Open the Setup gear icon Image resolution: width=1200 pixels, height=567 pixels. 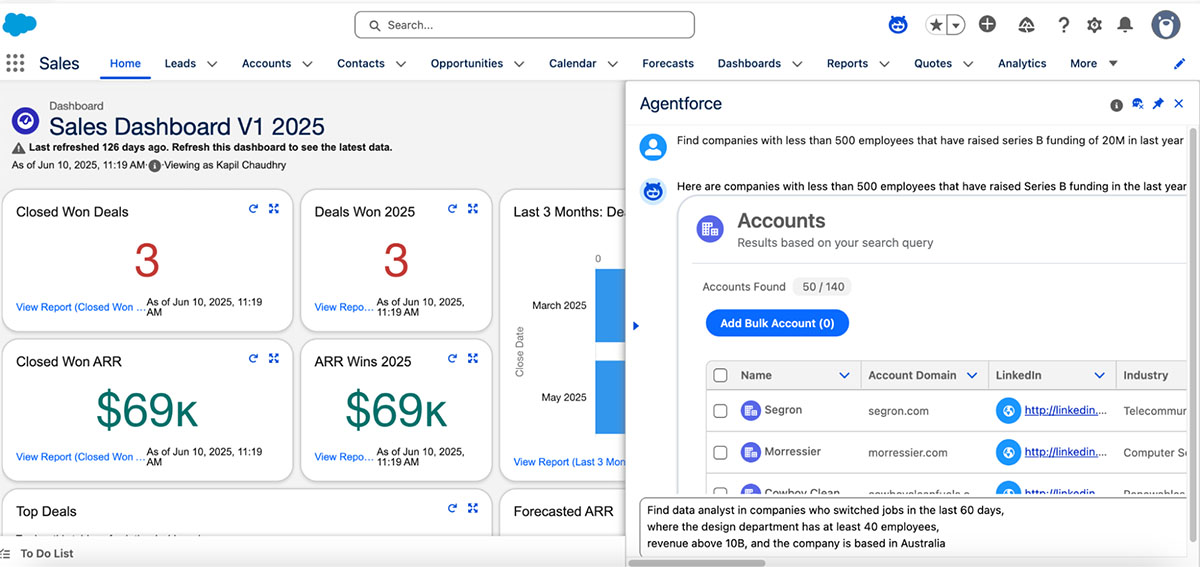coord(1094,25)
